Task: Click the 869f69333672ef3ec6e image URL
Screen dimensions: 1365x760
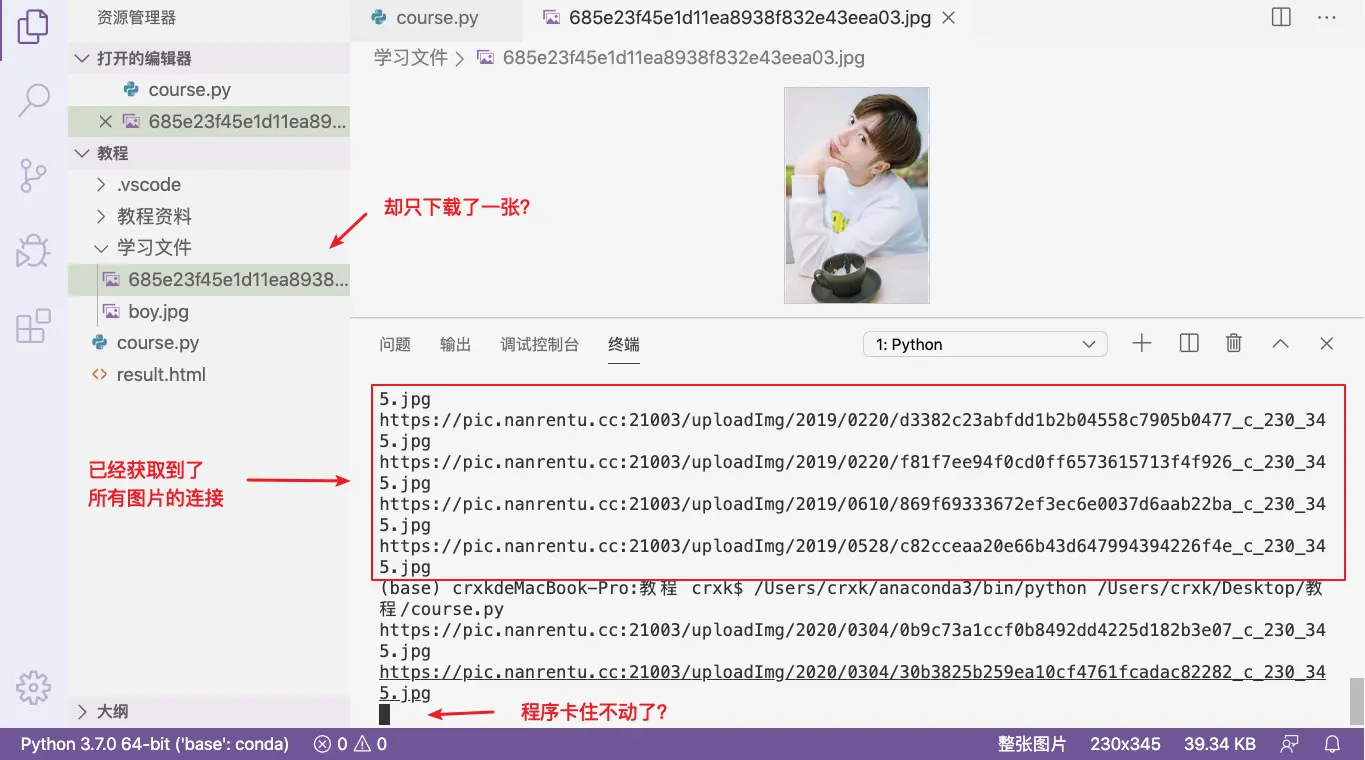Action: [x=852, y=514]
